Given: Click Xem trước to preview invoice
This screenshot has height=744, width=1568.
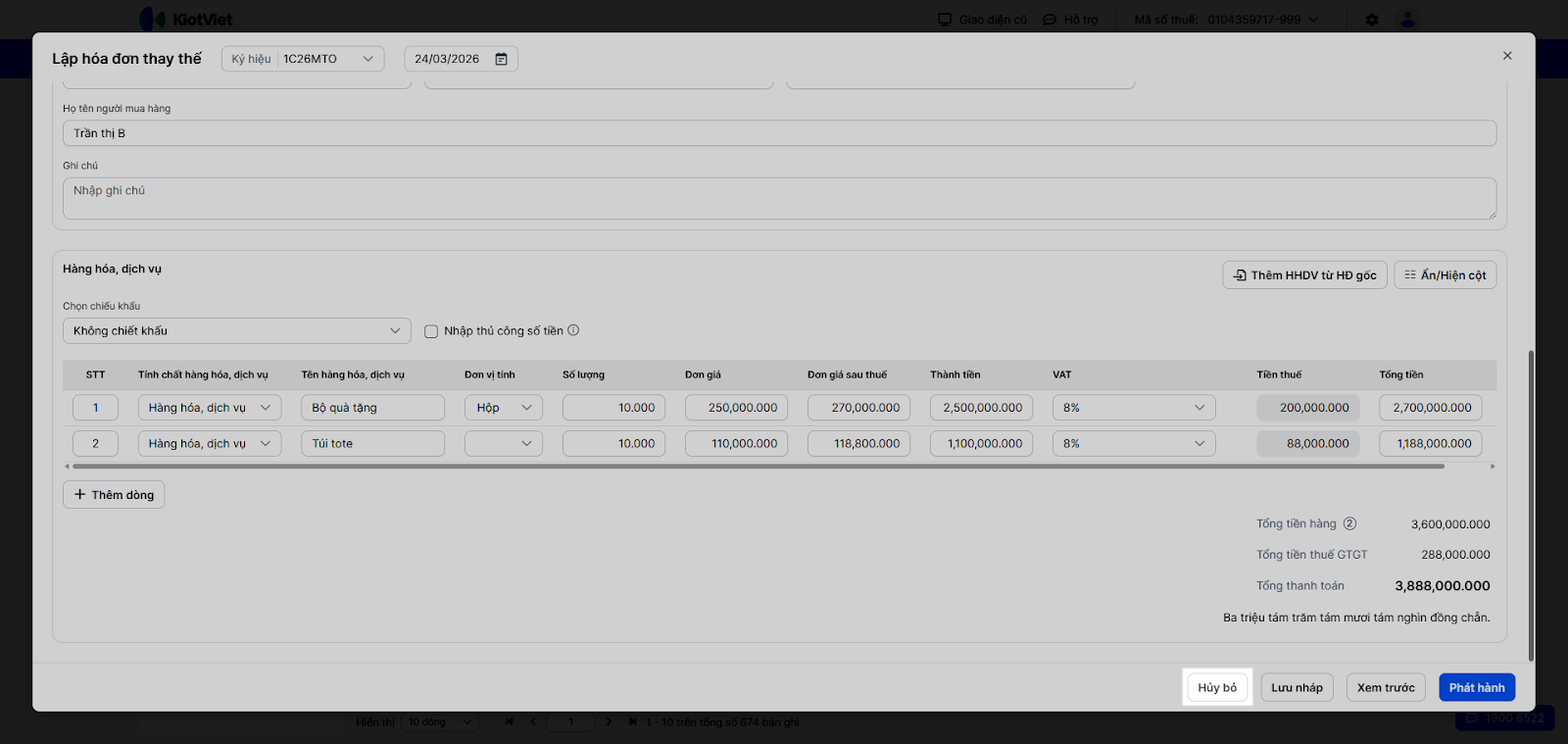Looking at the screenshot, I should pyautogui.click(x=1385, y=687).
